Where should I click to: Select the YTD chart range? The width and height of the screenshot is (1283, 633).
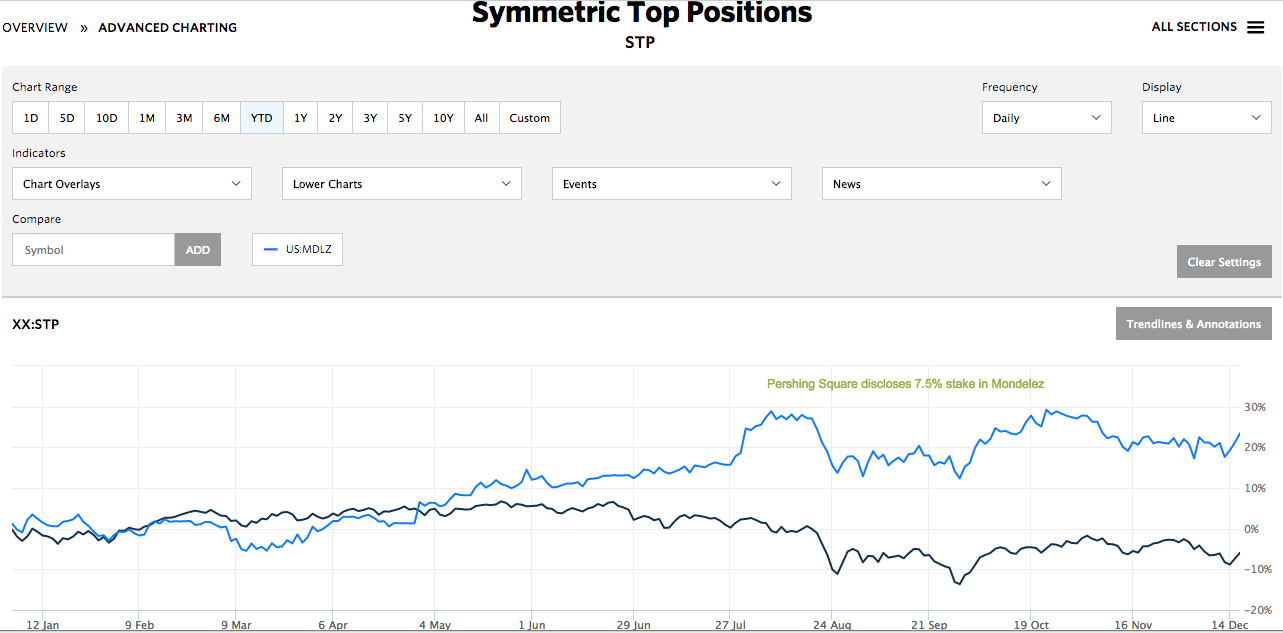tap(262, 118)
